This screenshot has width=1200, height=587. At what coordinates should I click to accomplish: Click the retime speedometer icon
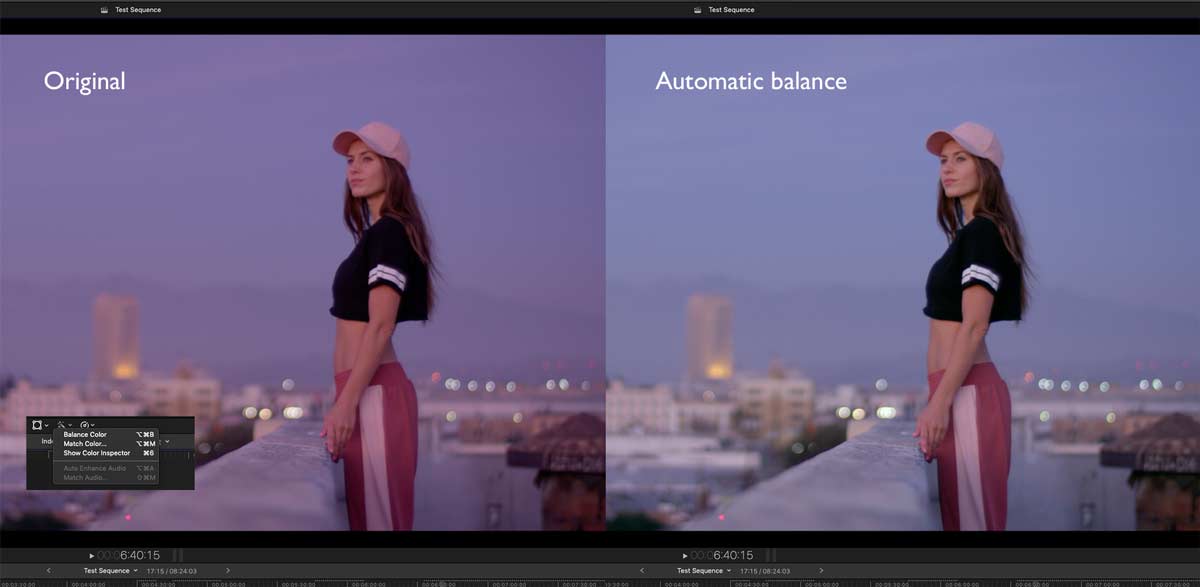(x=85, y=425)
